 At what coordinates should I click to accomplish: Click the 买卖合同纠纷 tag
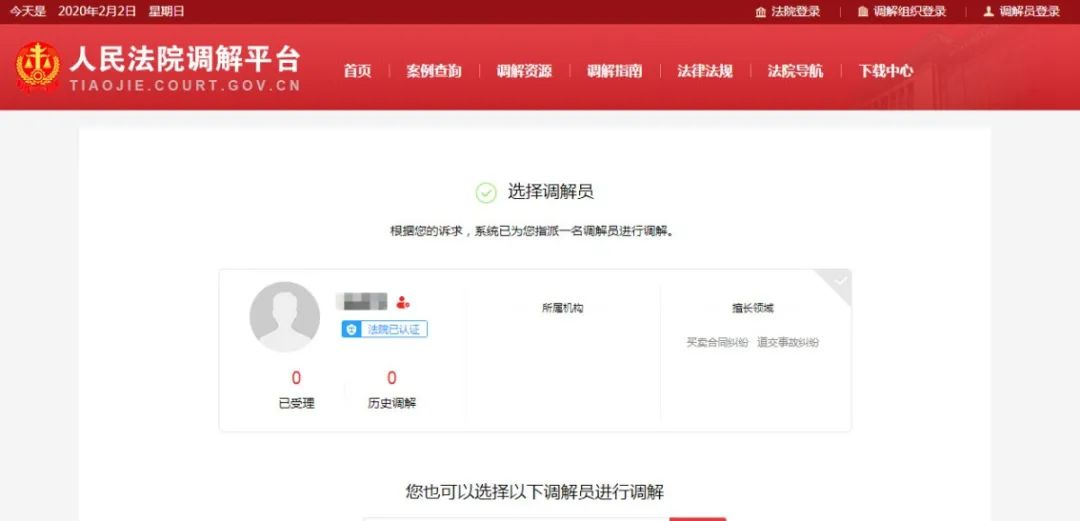pyautogui.click(x=717, y=343)
